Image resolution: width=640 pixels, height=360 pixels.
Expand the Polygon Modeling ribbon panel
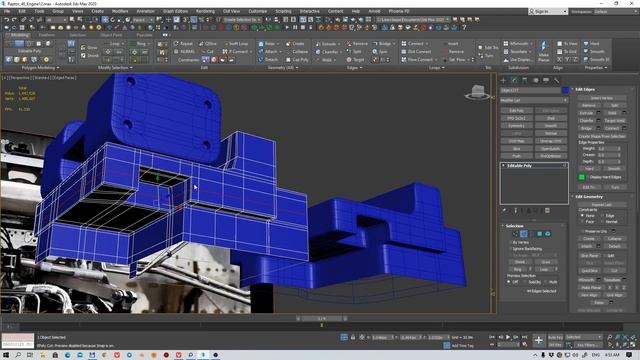click(x=40, y=68)
